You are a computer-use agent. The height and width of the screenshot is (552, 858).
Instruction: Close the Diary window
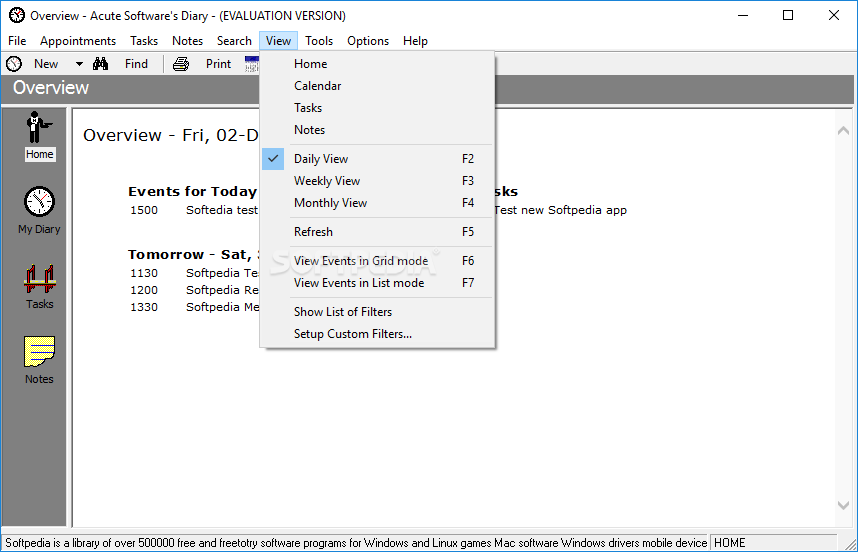(834, 15)
